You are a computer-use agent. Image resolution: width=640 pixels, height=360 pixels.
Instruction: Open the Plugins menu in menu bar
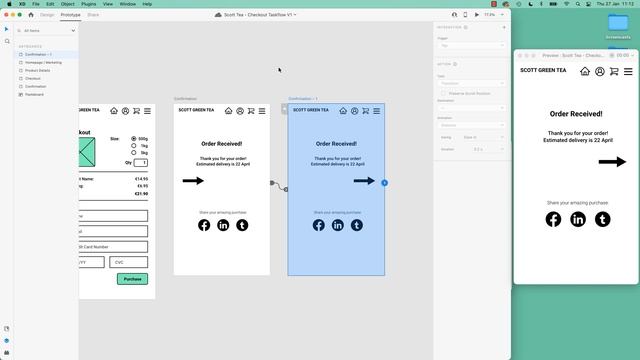tap(88, 4)
